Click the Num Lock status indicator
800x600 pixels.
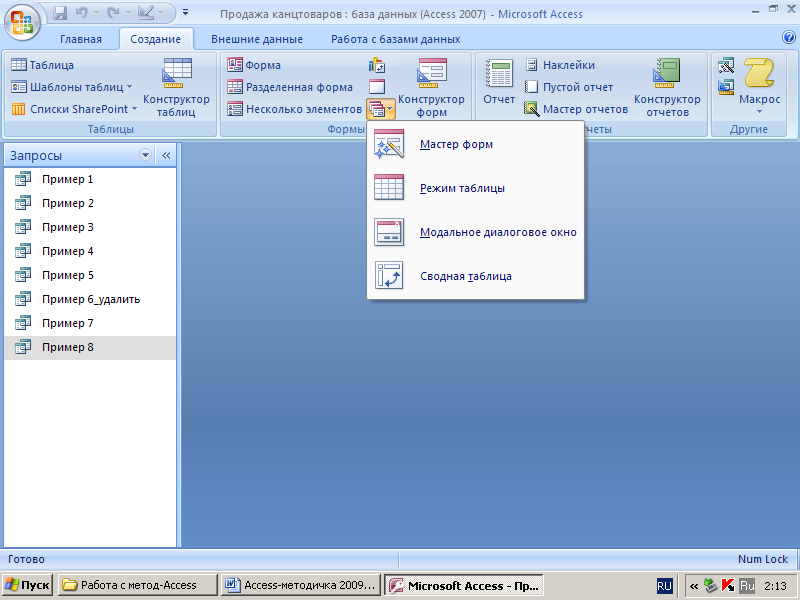pos(762,559)
